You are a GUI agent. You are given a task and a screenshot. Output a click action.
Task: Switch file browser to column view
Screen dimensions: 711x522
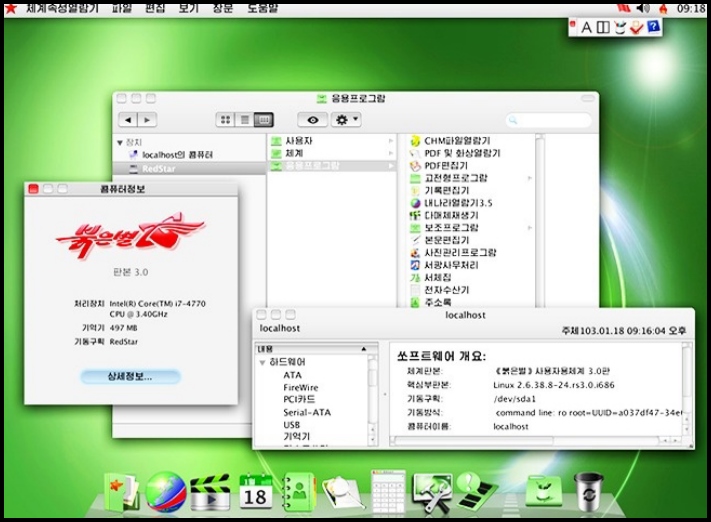(x=264, y=120)
